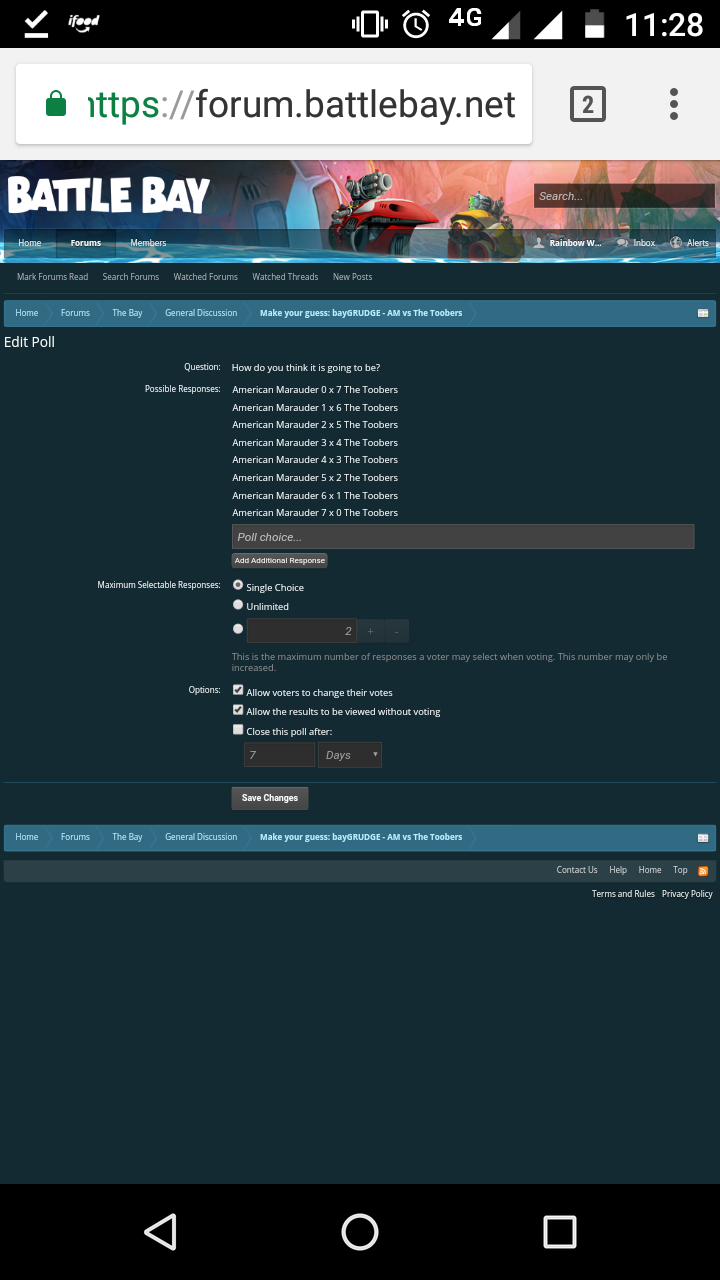The width and height of the screenshot is (720, 1280).
Task: Open the Days unit dropdown
Action: [x=350, y=755]
